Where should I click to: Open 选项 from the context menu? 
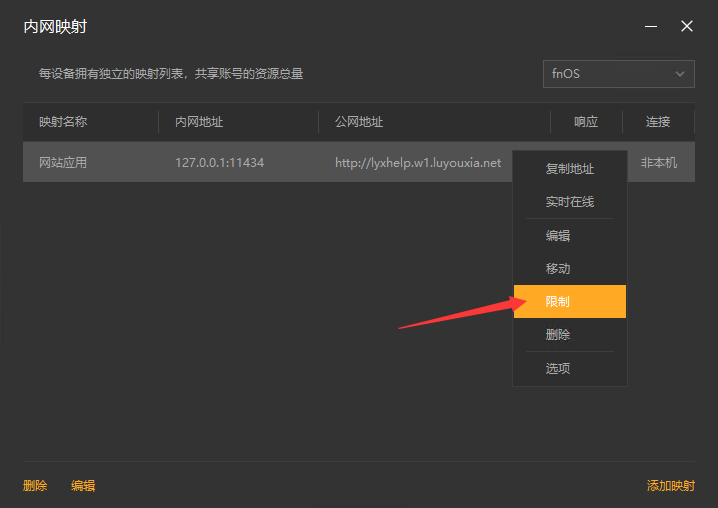[570, 368]
